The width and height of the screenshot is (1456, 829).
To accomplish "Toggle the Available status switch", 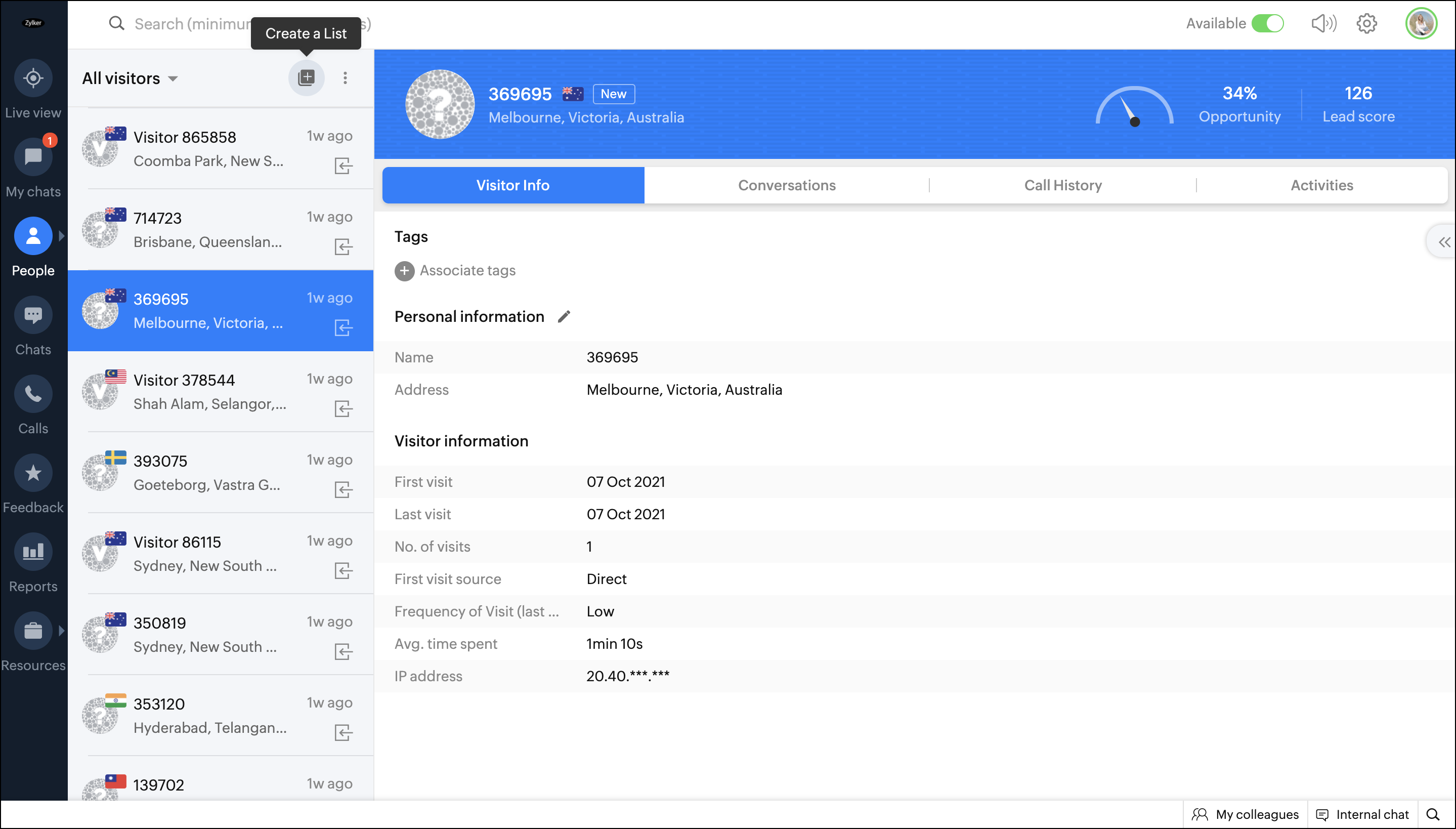I will click(x=1267, y=23).
